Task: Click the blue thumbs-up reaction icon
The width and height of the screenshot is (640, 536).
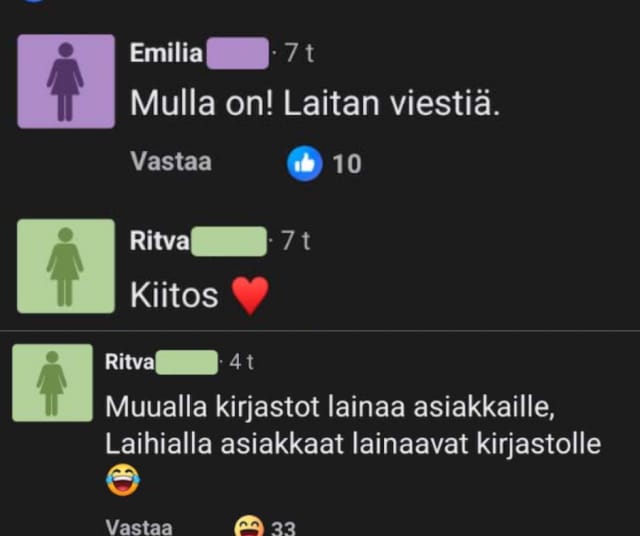Action: tap(304, 163)
